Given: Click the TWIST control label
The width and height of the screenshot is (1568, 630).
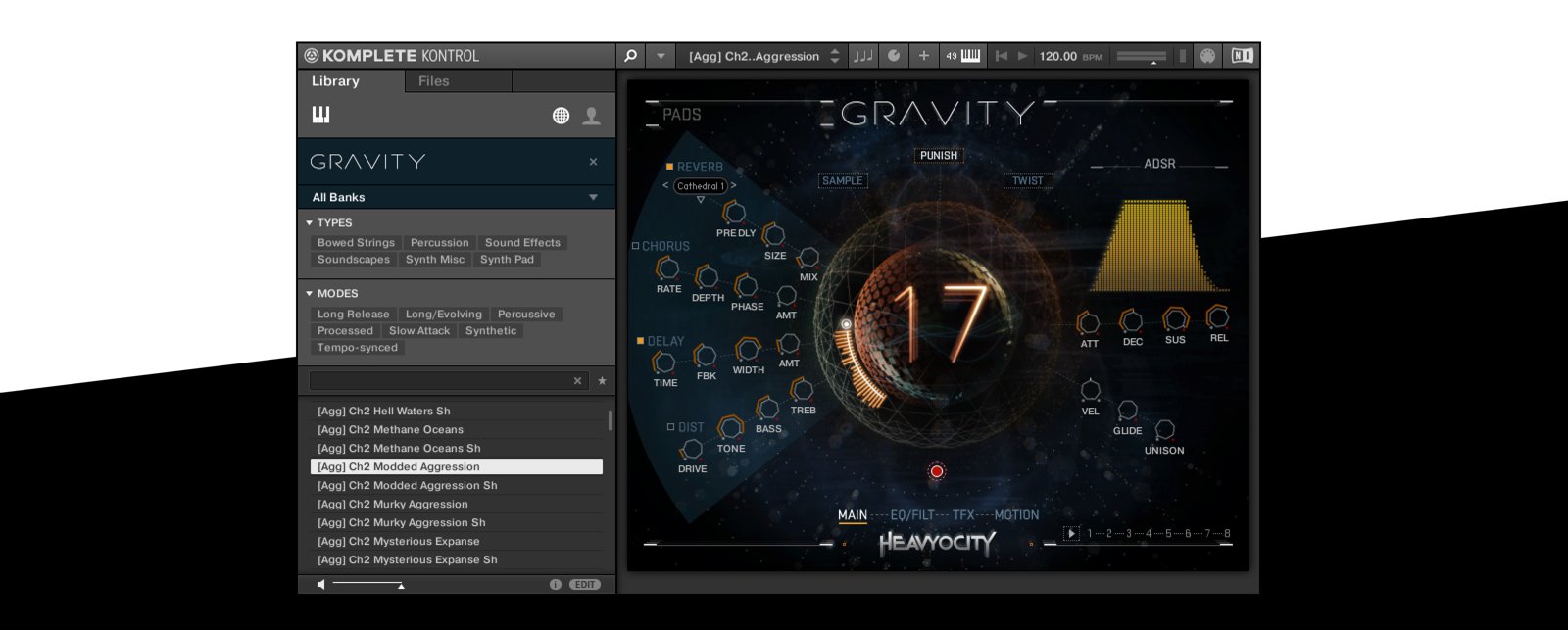Looking at the screenshot, I should [1028, 181].
